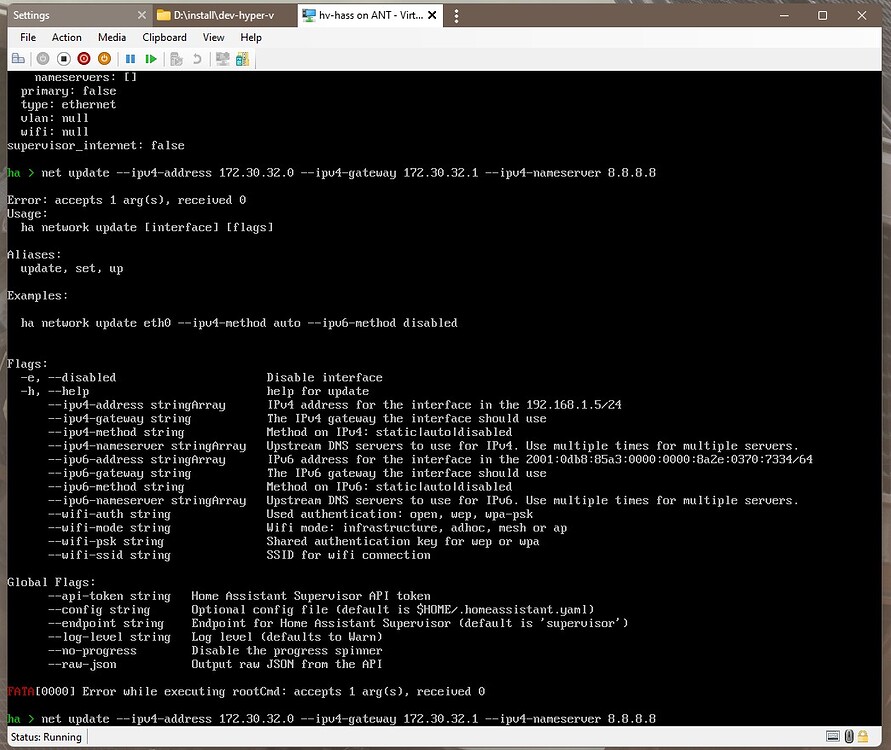Revert the VM to its last checkpoint
The image size is (891, 750).
[198, 58]
